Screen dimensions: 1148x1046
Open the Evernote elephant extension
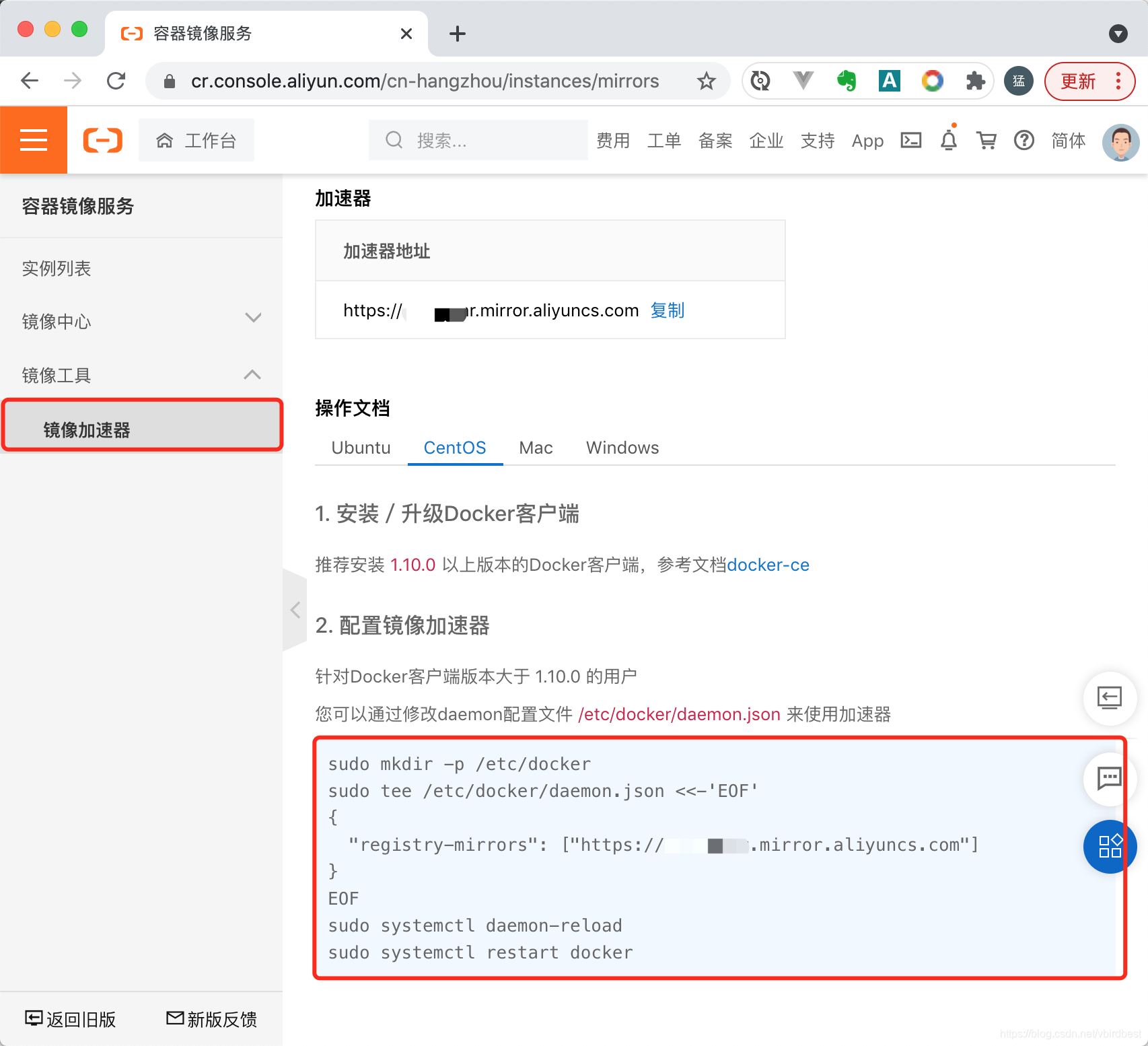tap(847, 81)
